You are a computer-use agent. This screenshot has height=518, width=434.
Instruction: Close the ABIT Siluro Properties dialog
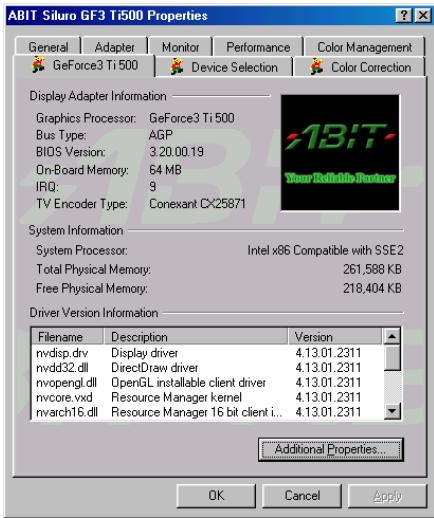coord(423,15)
